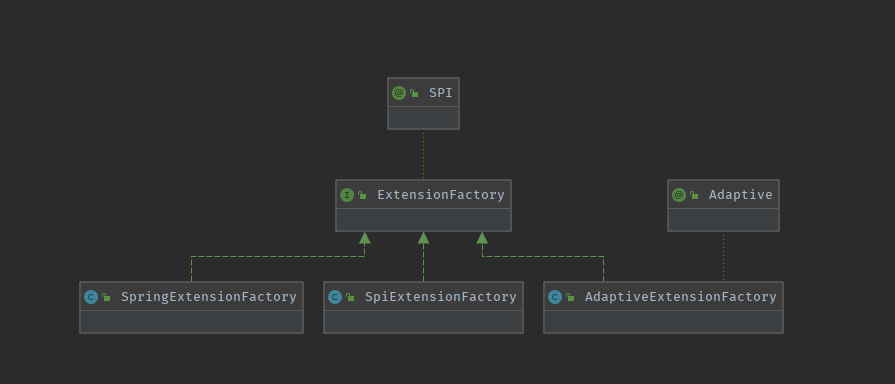Viewport: 895px width, 384px height.
Task: Select the Adaptive label
Action: pos(740,195)
